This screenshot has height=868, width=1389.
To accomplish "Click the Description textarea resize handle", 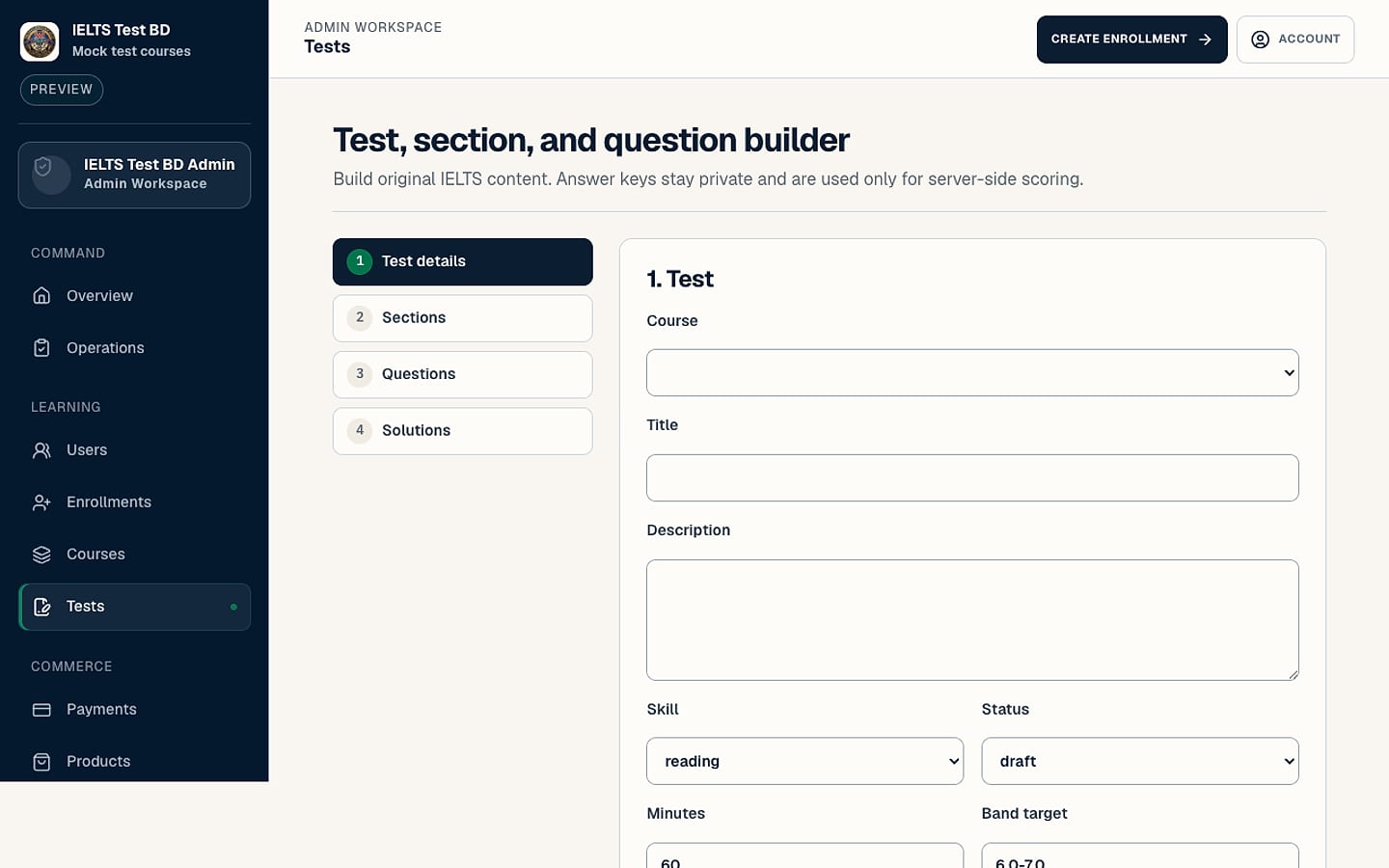I will [1293, 674].
